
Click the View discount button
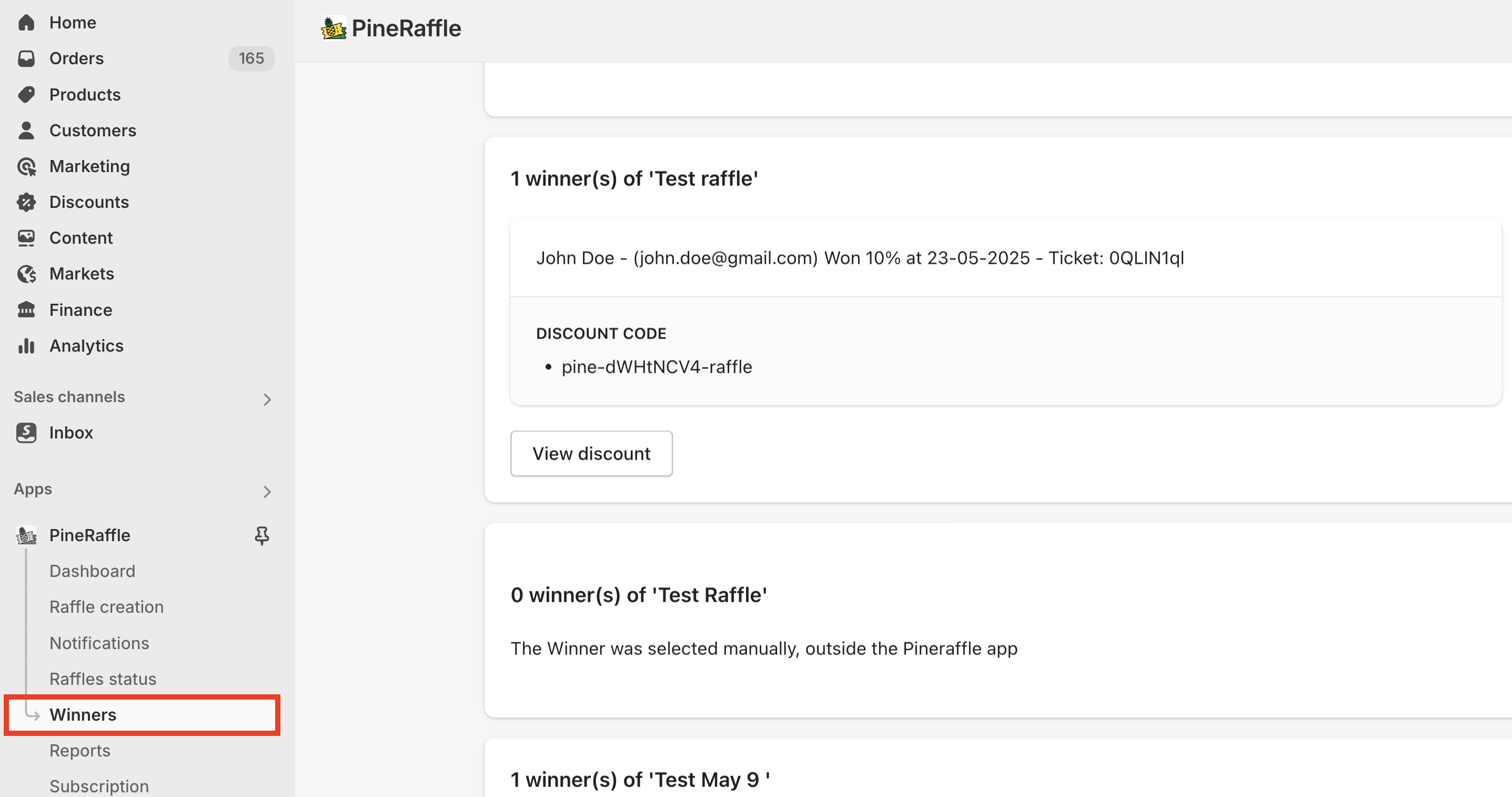coord(591,453)
